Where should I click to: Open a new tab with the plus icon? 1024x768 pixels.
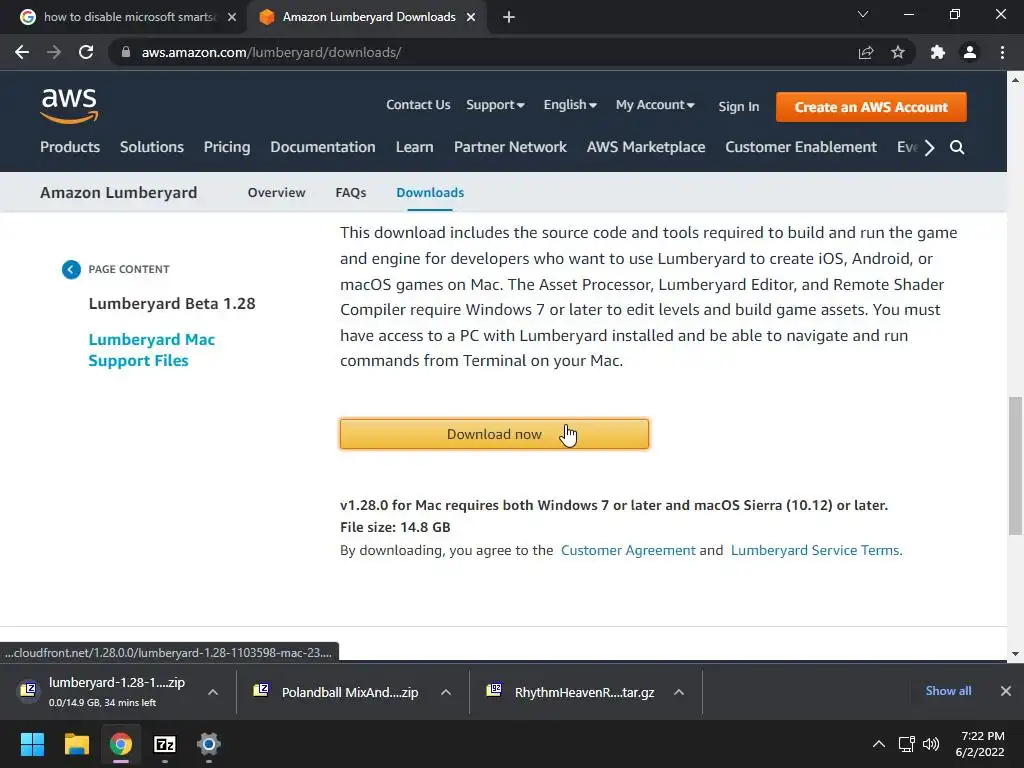(x=509, y=17)
